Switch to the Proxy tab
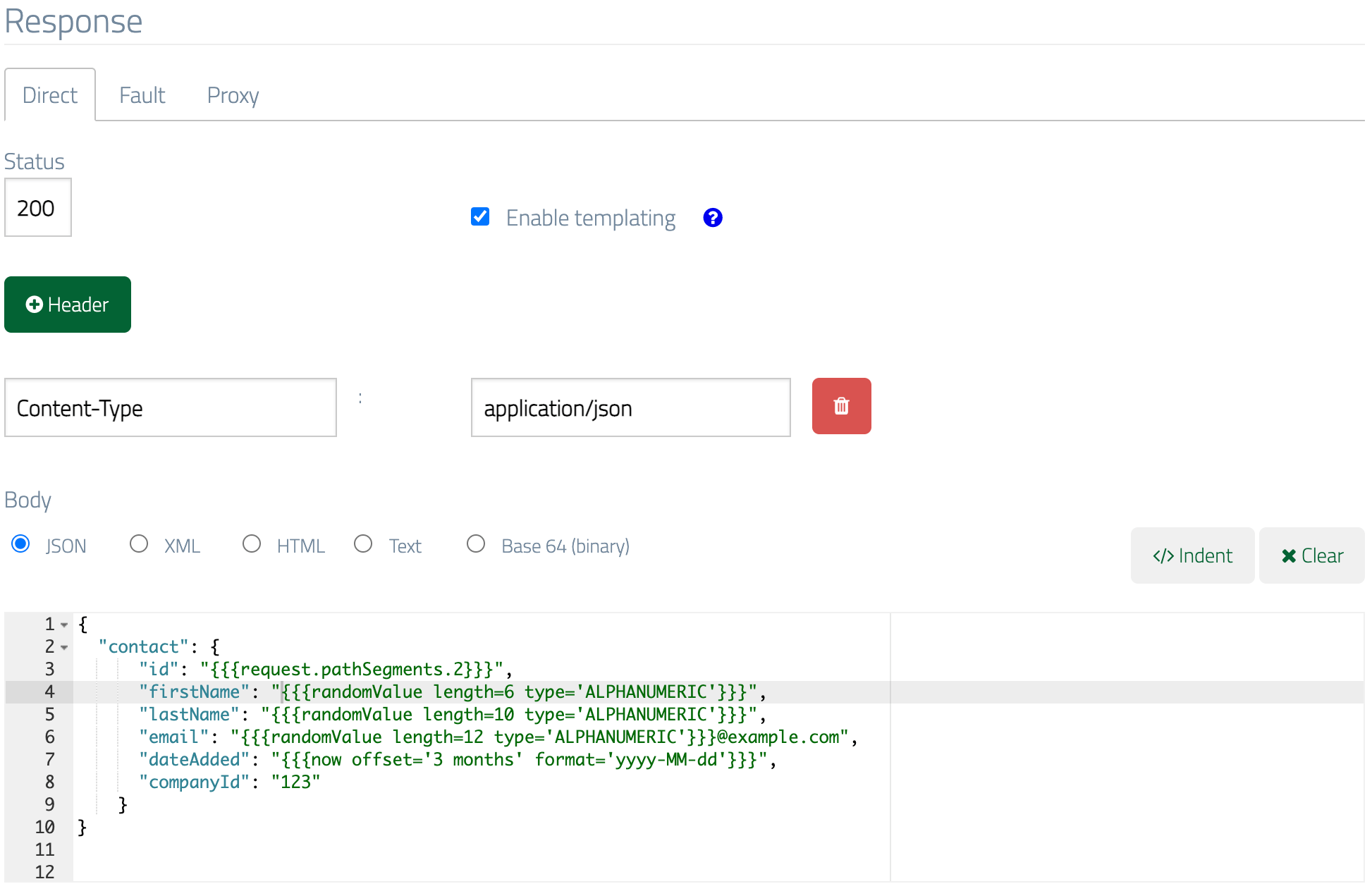This screenshot has width=1372, height=891. point(233,94)
